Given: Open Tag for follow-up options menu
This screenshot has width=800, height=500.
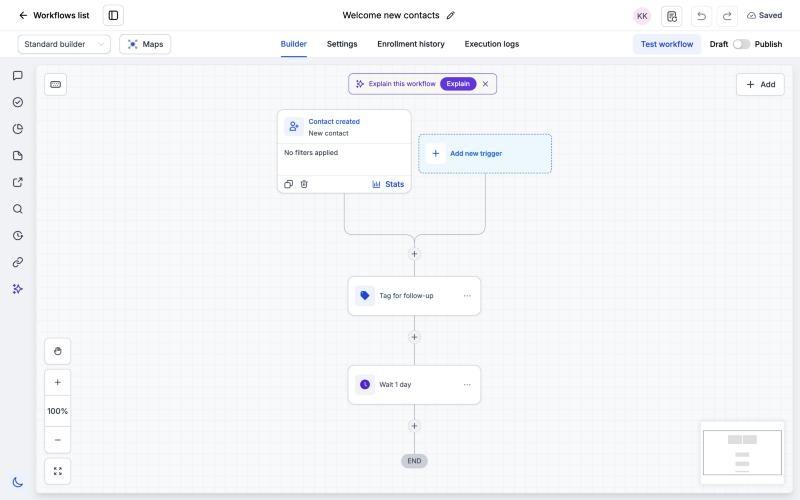Looking at the screenshot, I should 467,296.
